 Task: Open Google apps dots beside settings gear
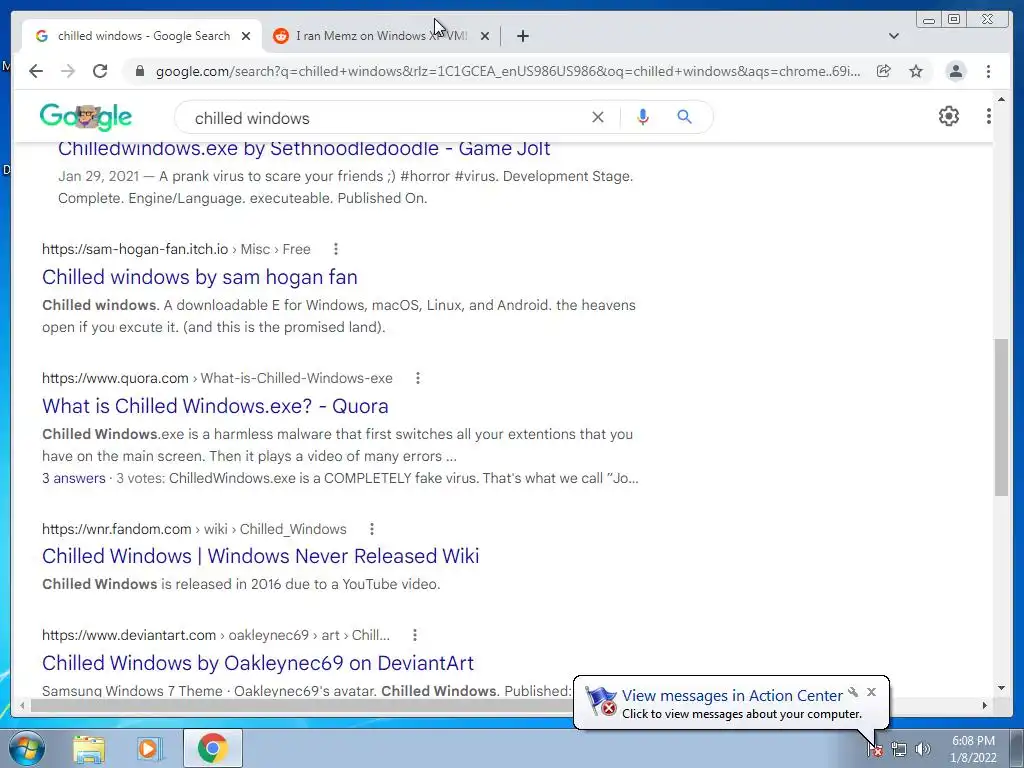point(989,116)
